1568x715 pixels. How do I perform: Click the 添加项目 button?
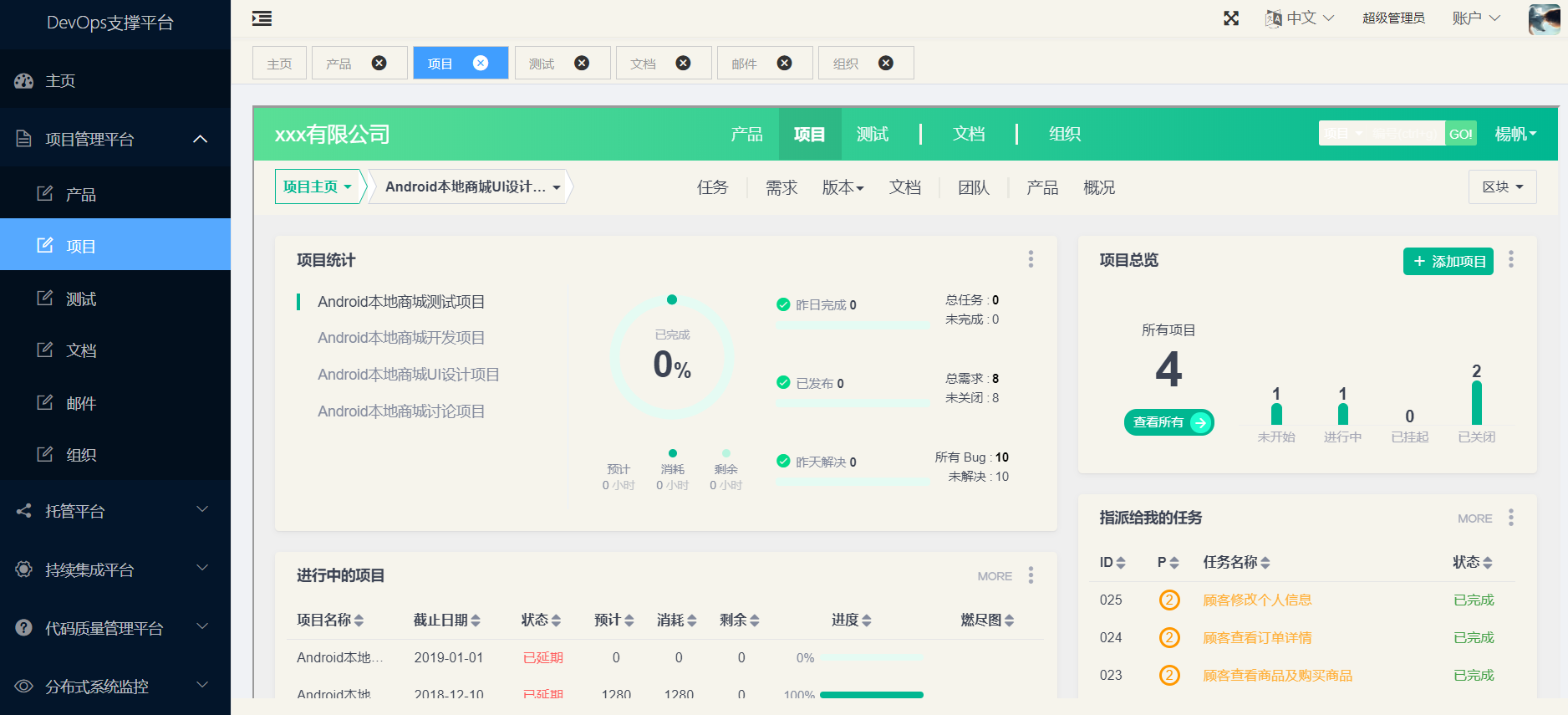1448,262
